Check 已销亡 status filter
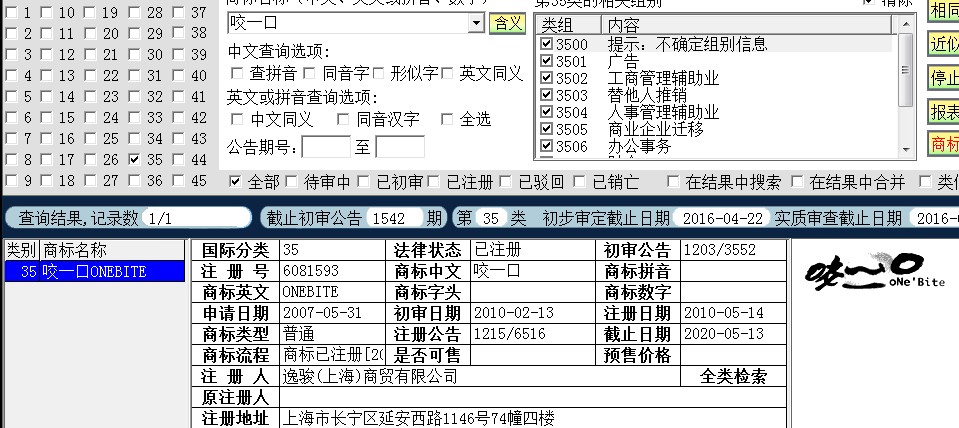Viewport: 959px width, 428px height. click(x=580, y=182)
